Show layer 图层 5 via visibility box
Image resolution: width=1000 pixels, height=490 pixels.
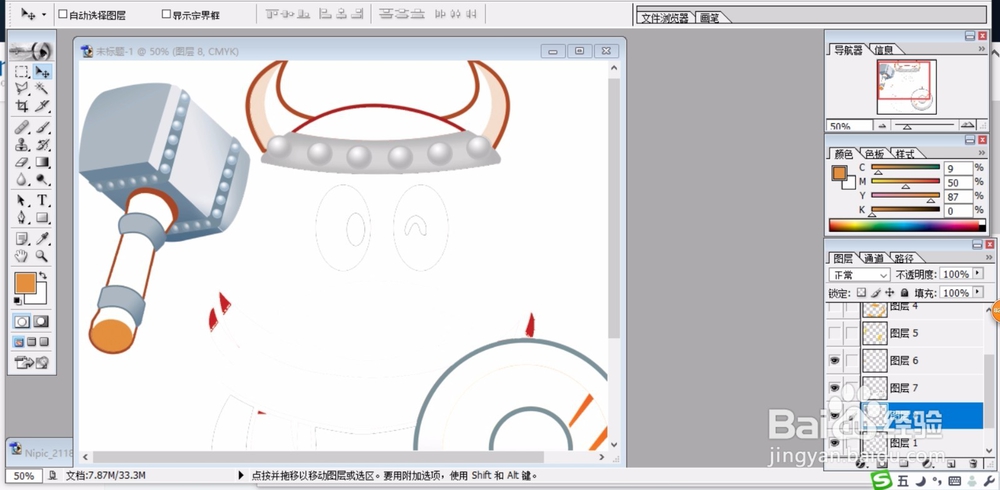[x=834, y=333]
